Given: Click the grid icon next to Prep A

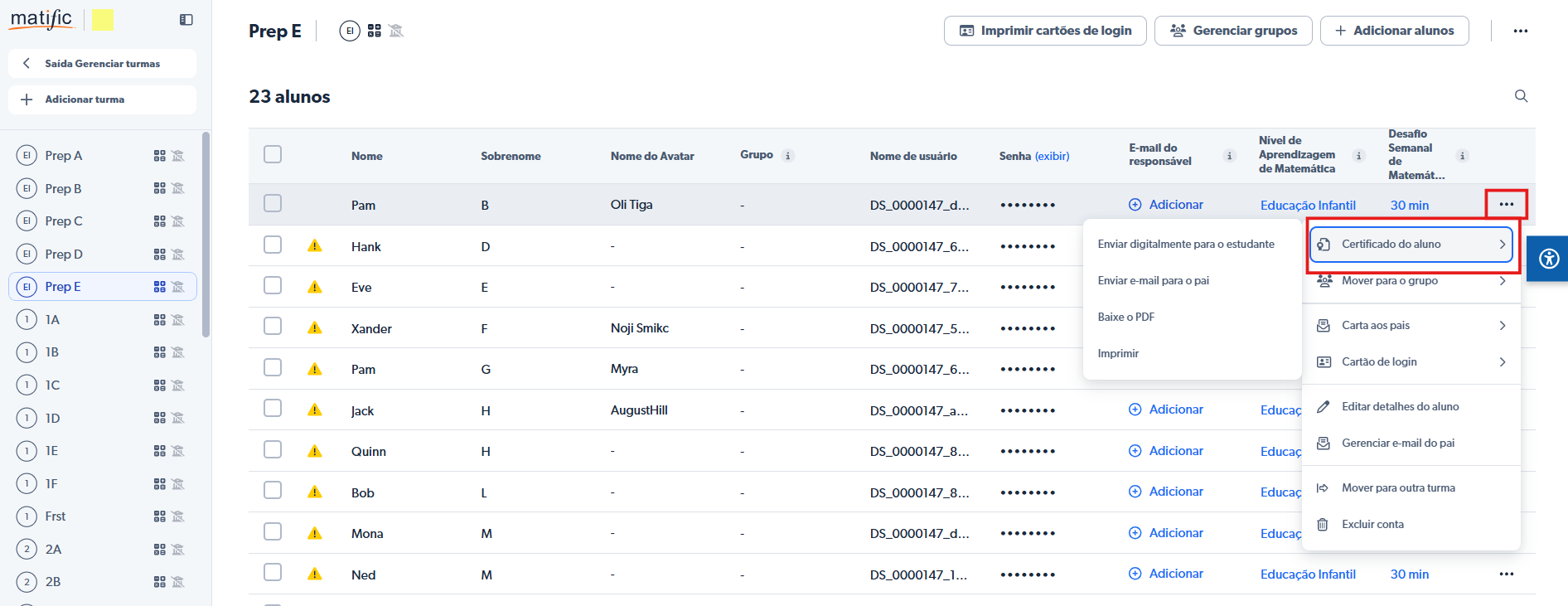Looking at the screenshot, I should click(160, 156).
